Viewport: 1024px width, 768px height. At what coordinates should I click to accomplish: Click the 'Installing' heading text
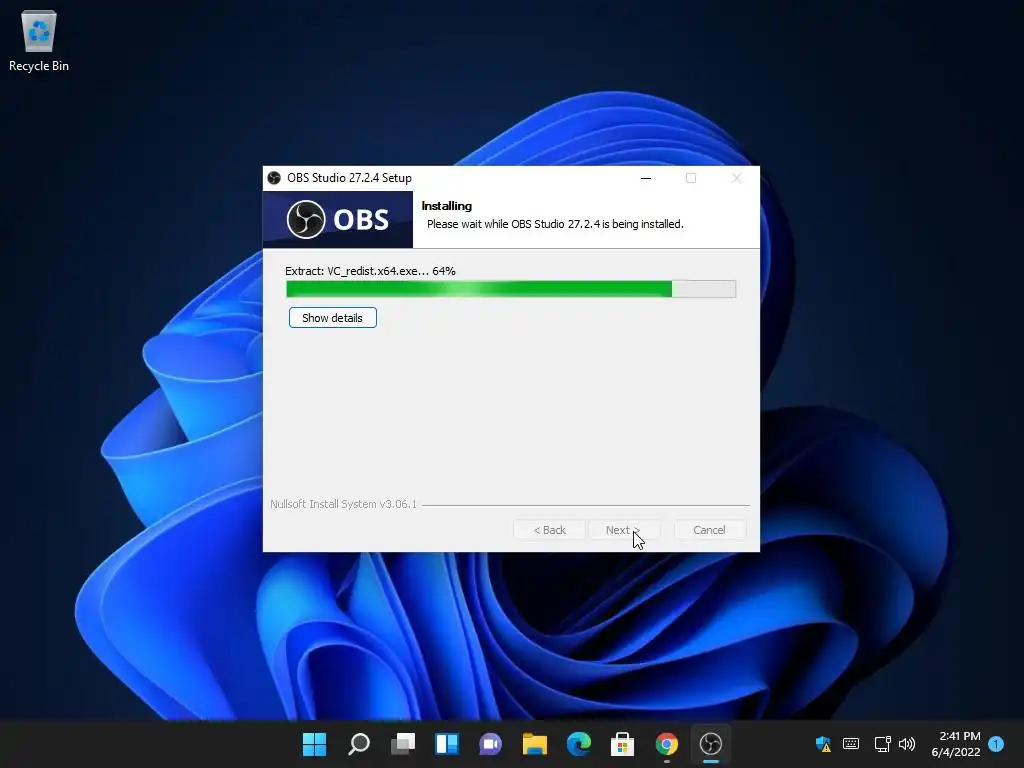(447, 206)
